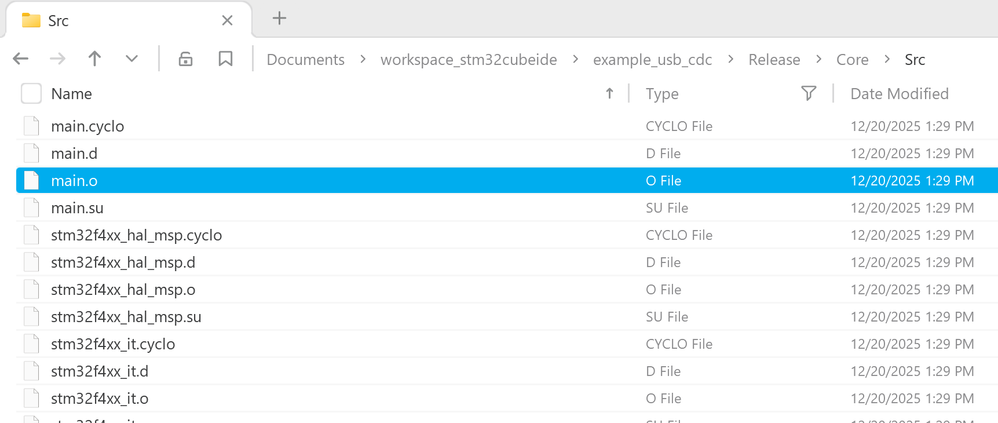Open the Type column filter
The image size is (998, 423).
[x=808, y=93]
